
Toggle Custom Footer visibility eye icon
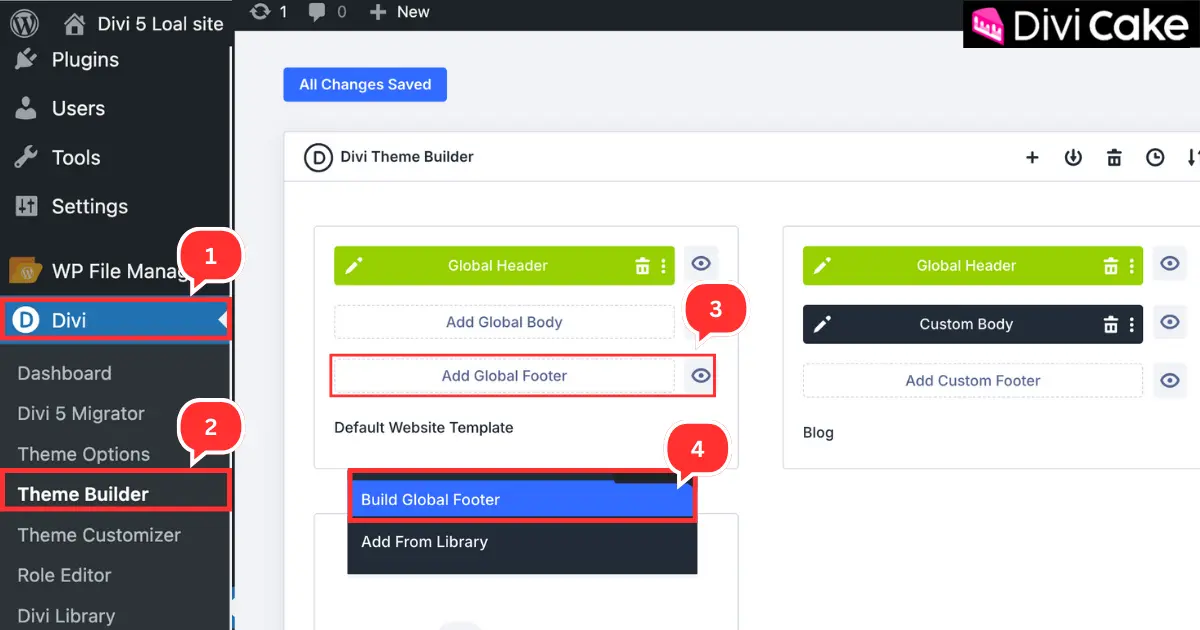[x=1169, y=380]
